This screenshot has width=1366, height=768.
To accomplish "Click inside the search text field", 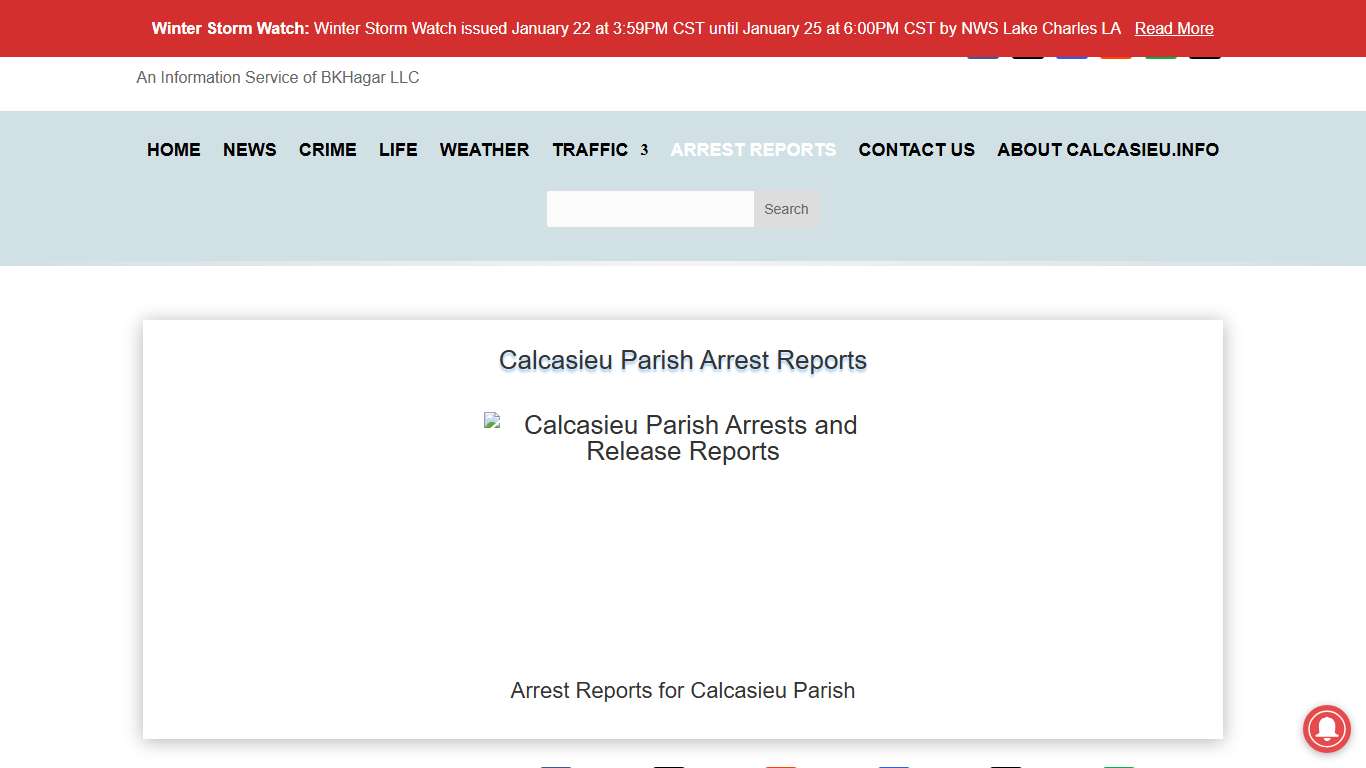I will tap(650, 209).
